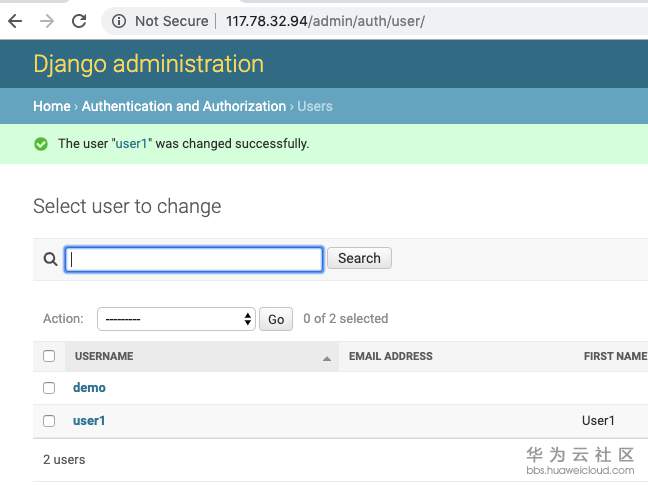Open user1 link in the table
The height and width of the screenshot is (485, 648).
(x=89, y=421)
